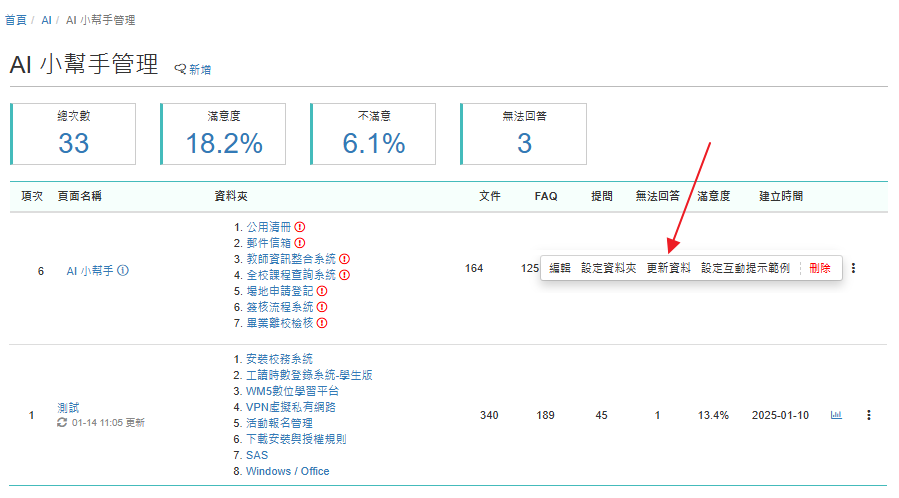The image size is (899, 498).
Task: Click the warning icon beside 教師資訊整合系統
Action: [x=344, y=259]
